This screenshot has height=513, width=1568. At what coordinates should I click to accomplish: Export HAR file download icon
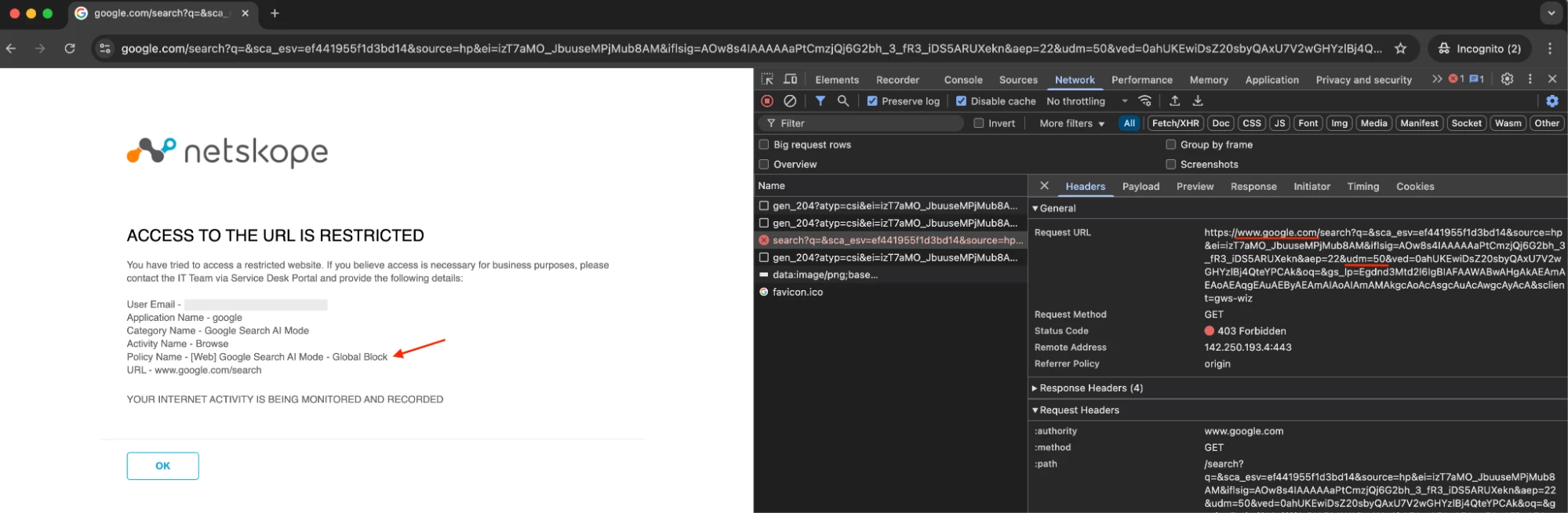[x=1198, y=101]
